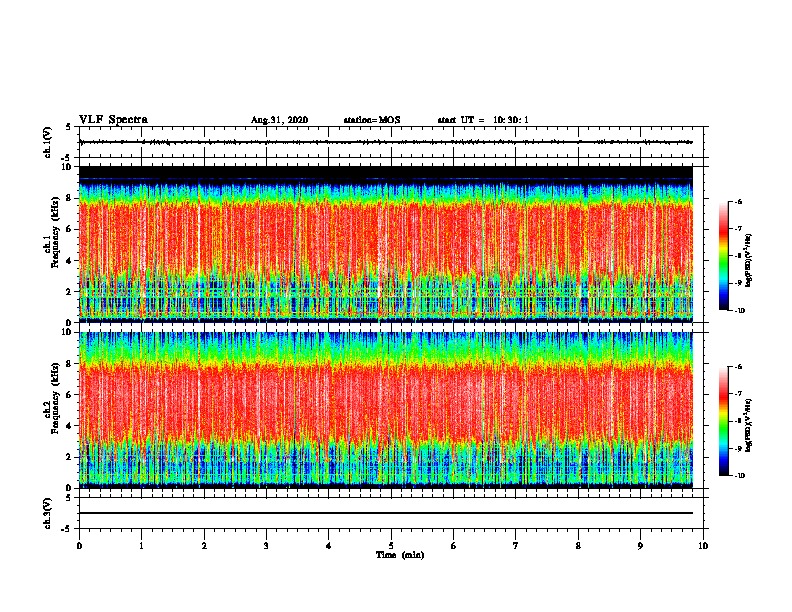Click time axis tick label "5"

(391, 546)
